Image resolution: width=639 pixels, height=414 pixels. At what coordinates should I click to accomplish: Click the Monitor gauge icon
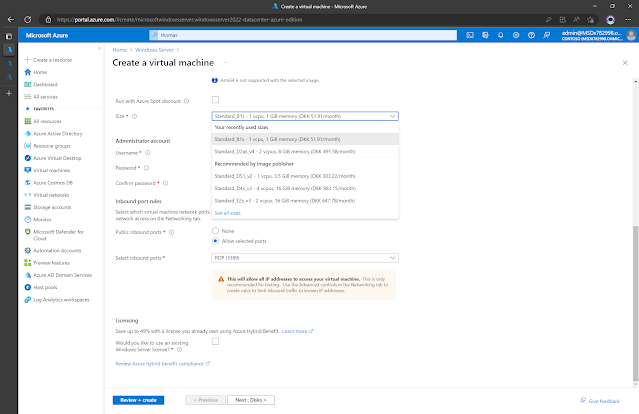point(28,219)
